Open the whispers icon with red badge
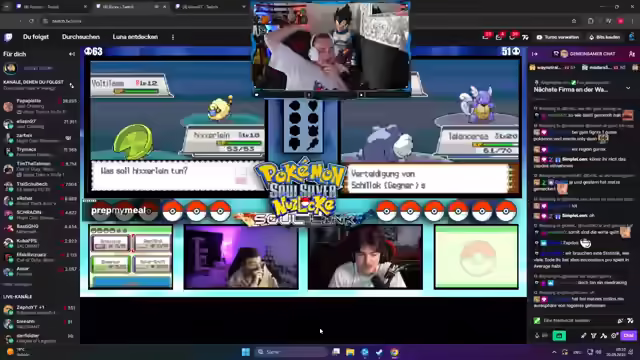The width and height of the screenshot is (640, 360). (513, 37)
